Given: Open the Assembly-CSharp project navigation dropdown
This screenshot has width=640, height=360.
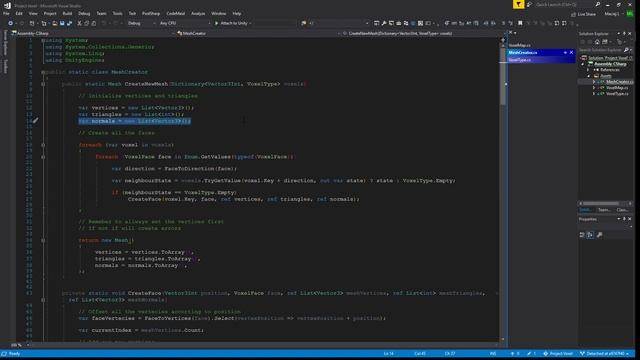Looking at the screenshot, I should [x=93, y=33].
